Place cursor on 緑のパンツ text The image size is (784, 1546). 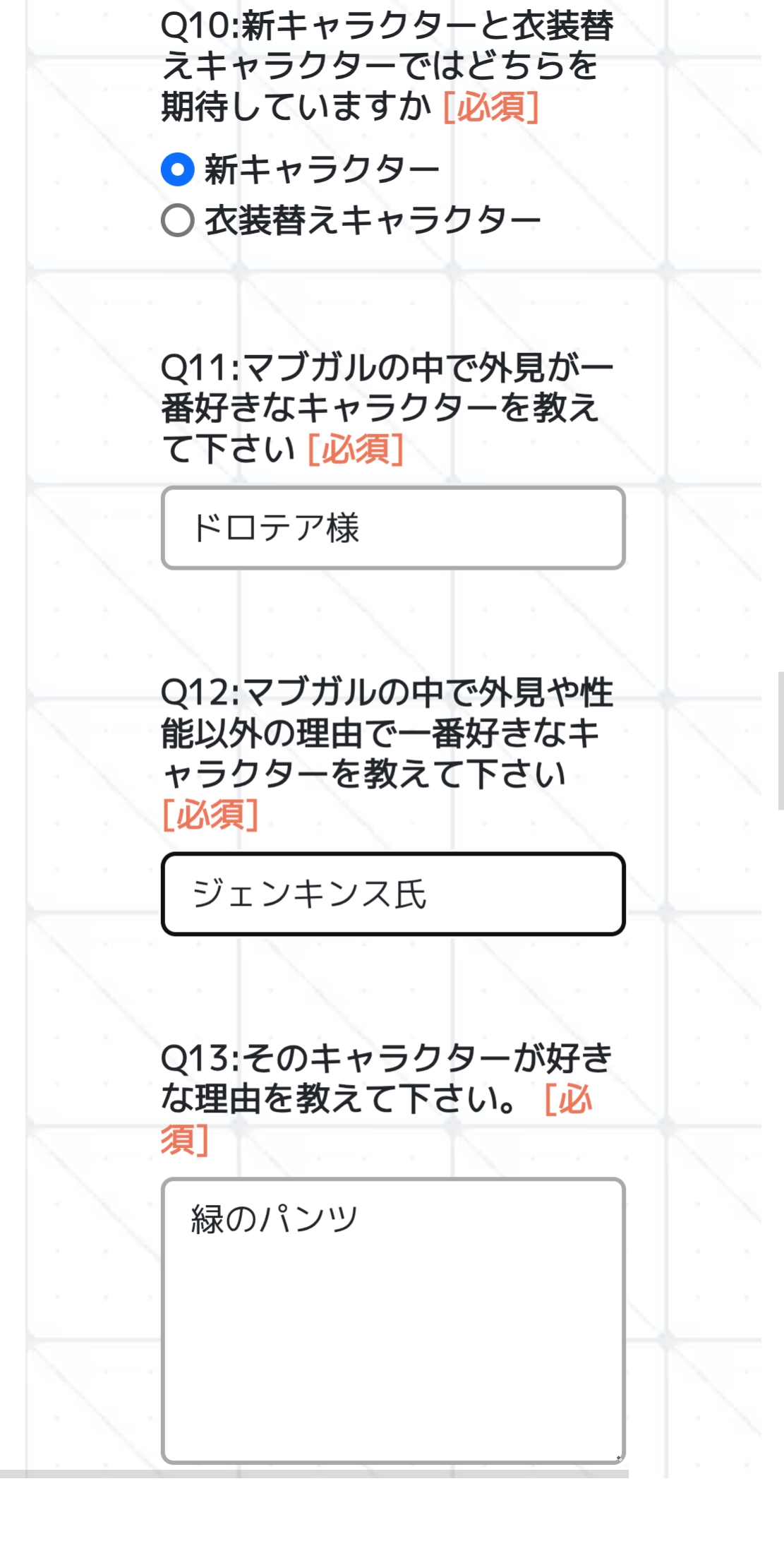pyautogui.click(x=275, y=1218)
